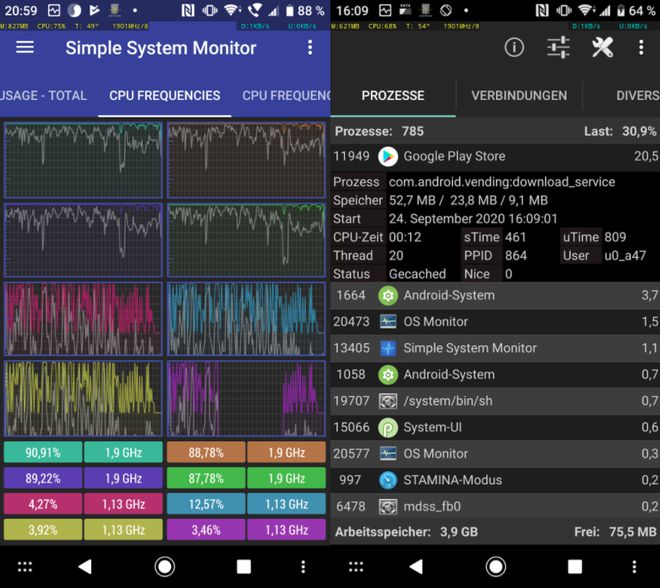Tap the OS Monitor 20577 process row
This screenshot has width=660, height=588.
tap(495, 454)
